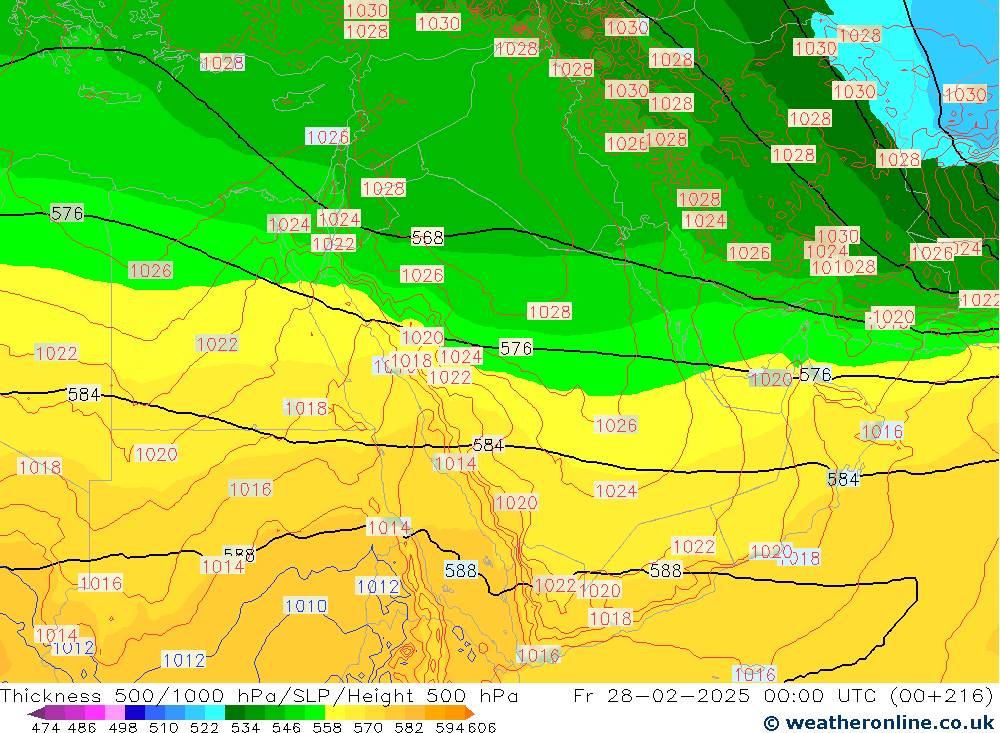Click the 570 legend value

[367, 727]
